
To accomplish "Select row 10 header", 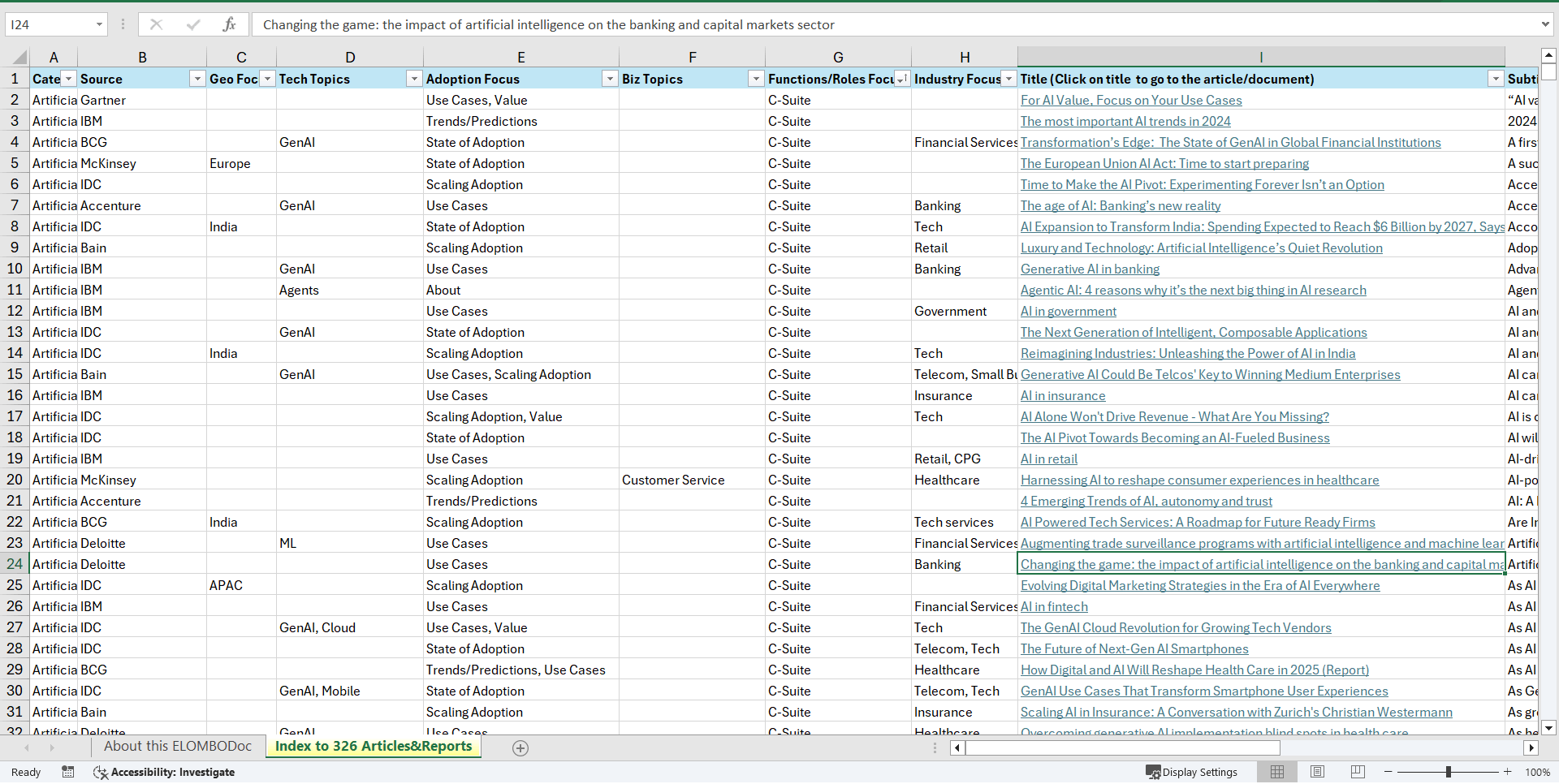I will [x=15, y=269].
